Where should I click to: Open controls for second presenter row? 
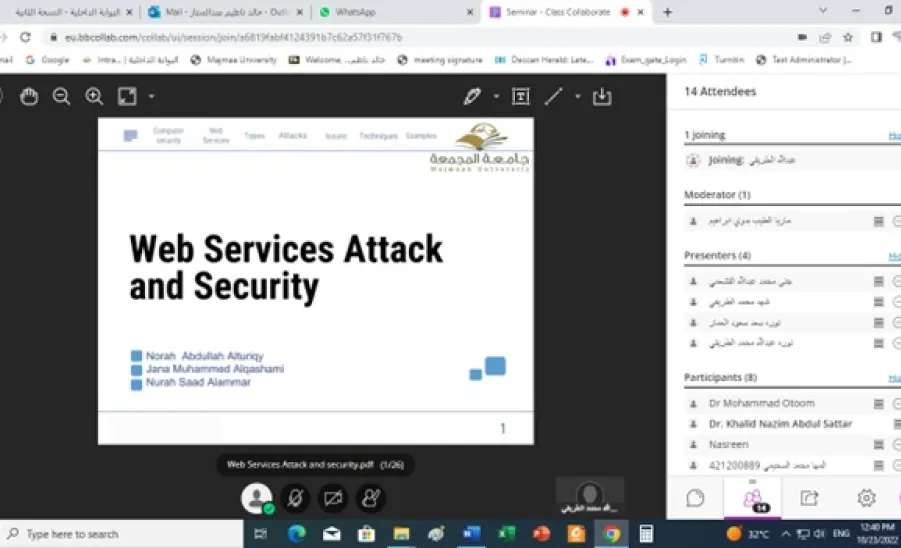pos(879,302)
